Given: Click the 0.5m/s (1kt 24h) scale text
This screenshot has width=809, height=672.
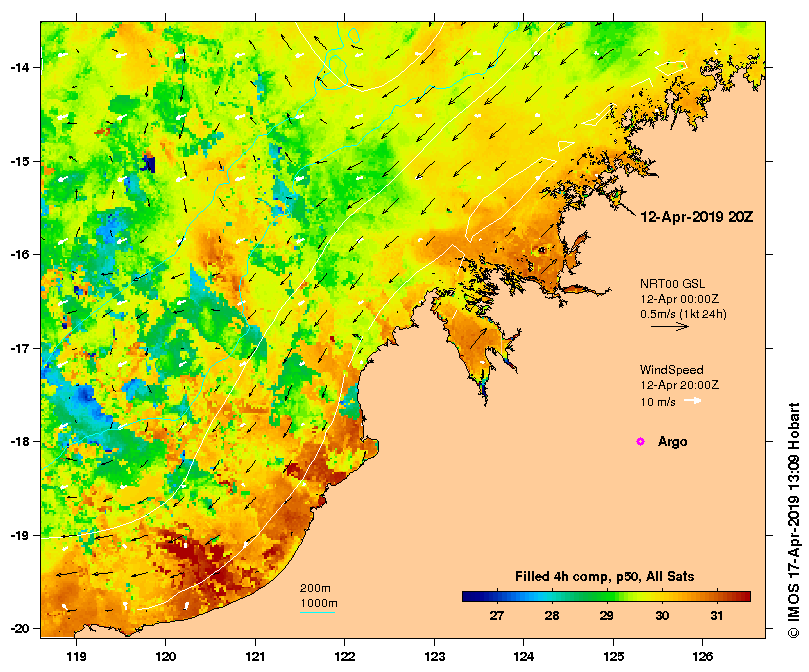Looking at the screenshot, I should pos(683,314).
